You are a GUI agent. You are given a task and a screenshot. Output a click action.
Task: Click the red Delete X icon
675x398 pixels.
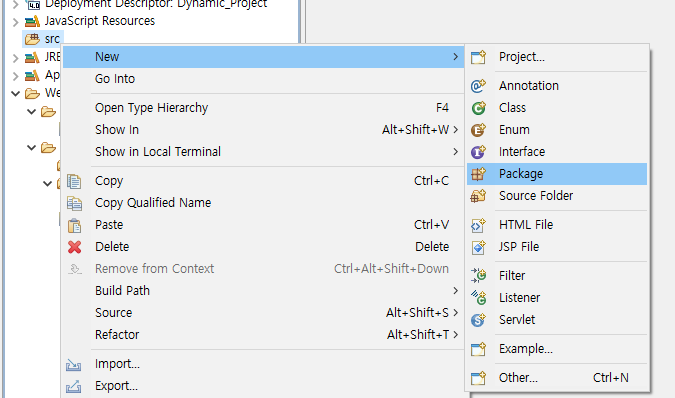click(74, 247)
